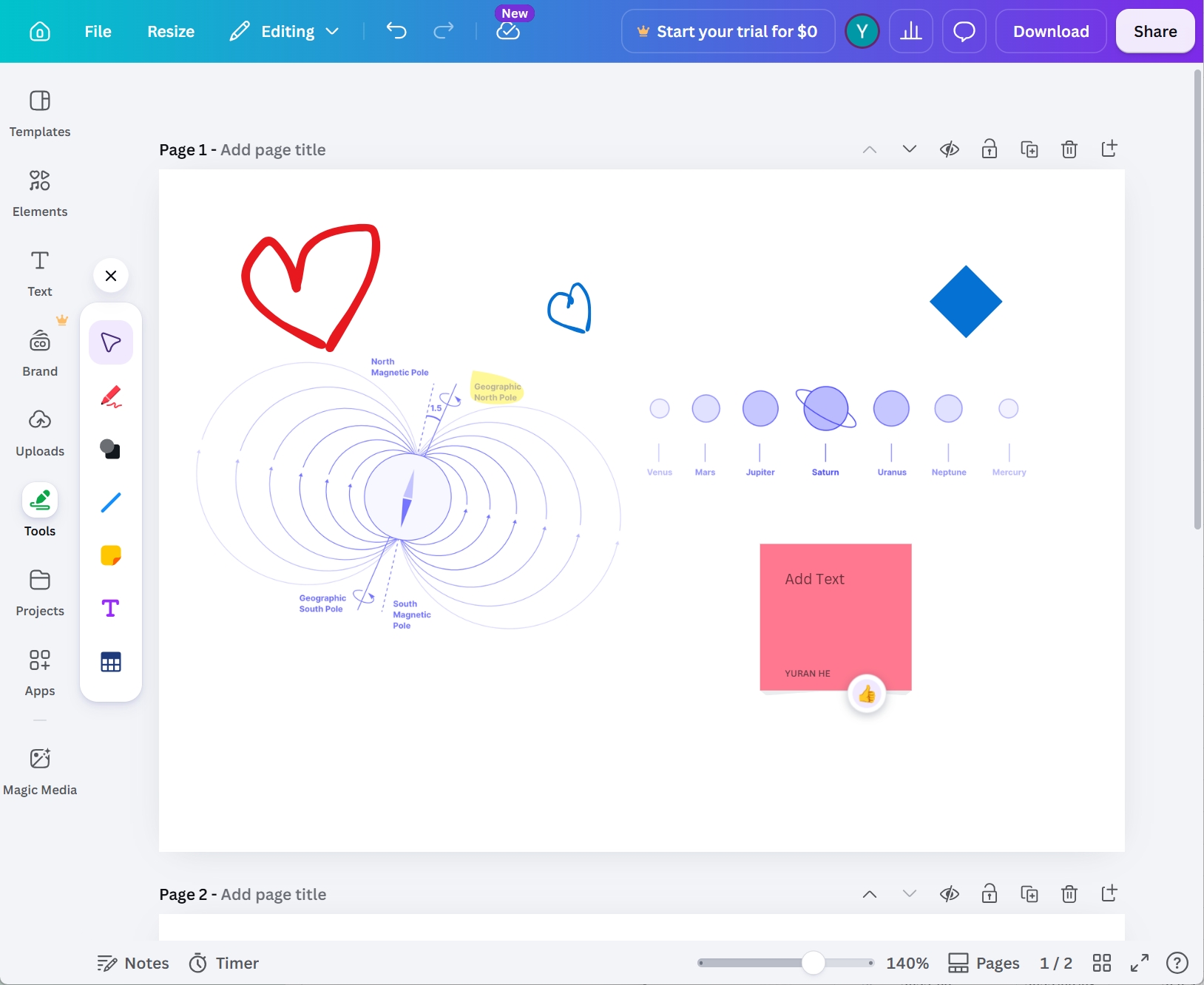This screenshot has width=1204, height=985.
Task: Choose the blue Line tool
Action: coord(111,502)
